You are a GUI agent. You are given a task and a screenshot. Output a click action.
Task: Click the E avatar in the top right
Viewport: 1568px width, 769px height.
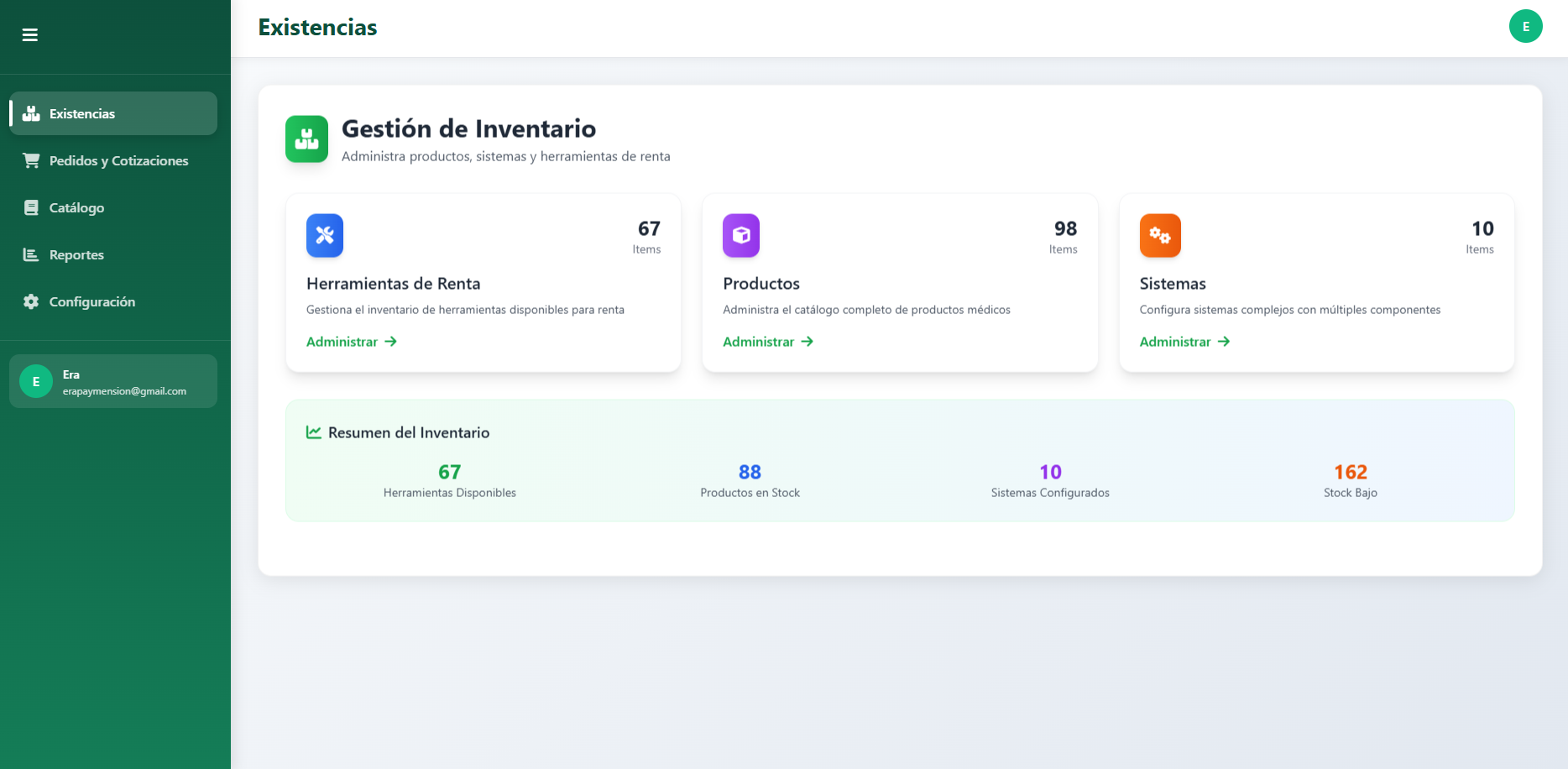[1525, 26]
